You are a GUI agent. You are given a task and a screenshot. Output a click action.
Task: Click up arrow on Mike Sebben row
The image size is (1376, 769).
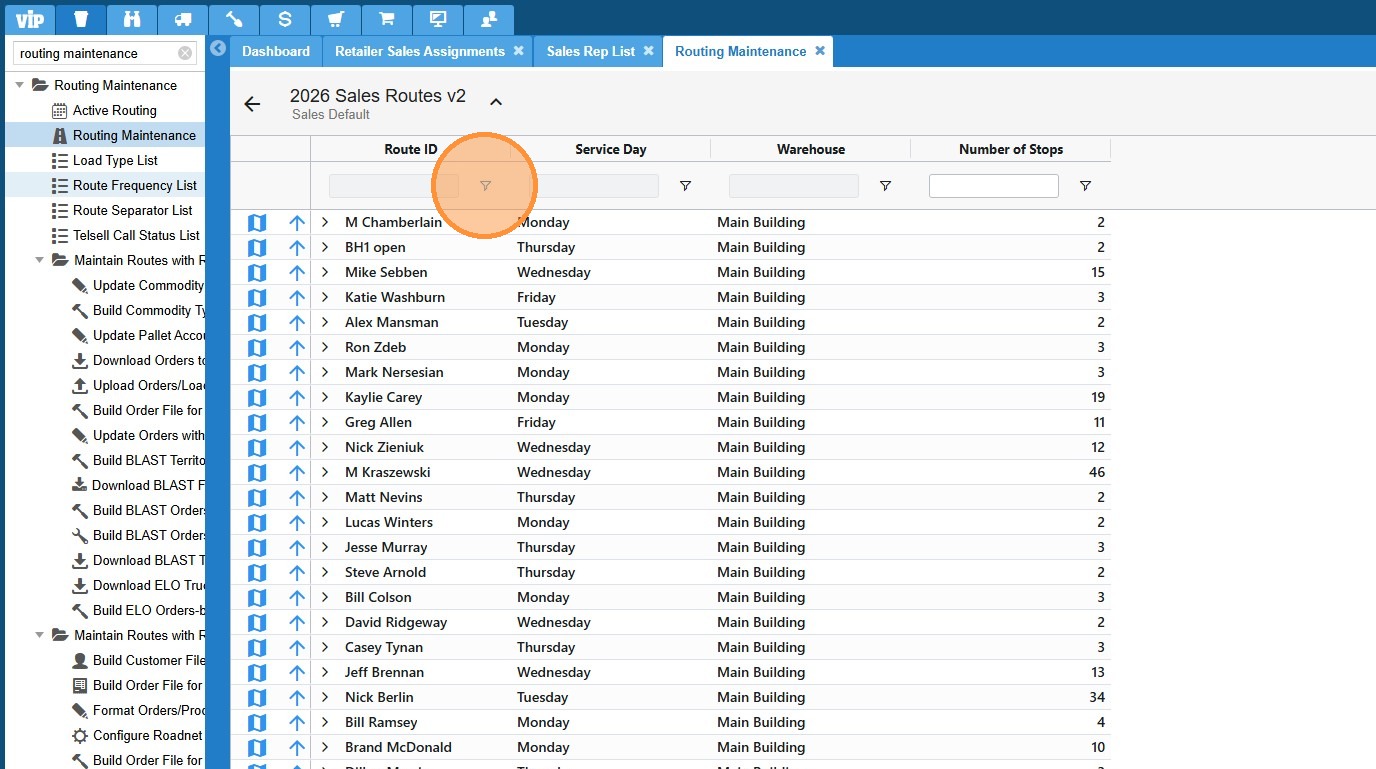pos(297,272)
